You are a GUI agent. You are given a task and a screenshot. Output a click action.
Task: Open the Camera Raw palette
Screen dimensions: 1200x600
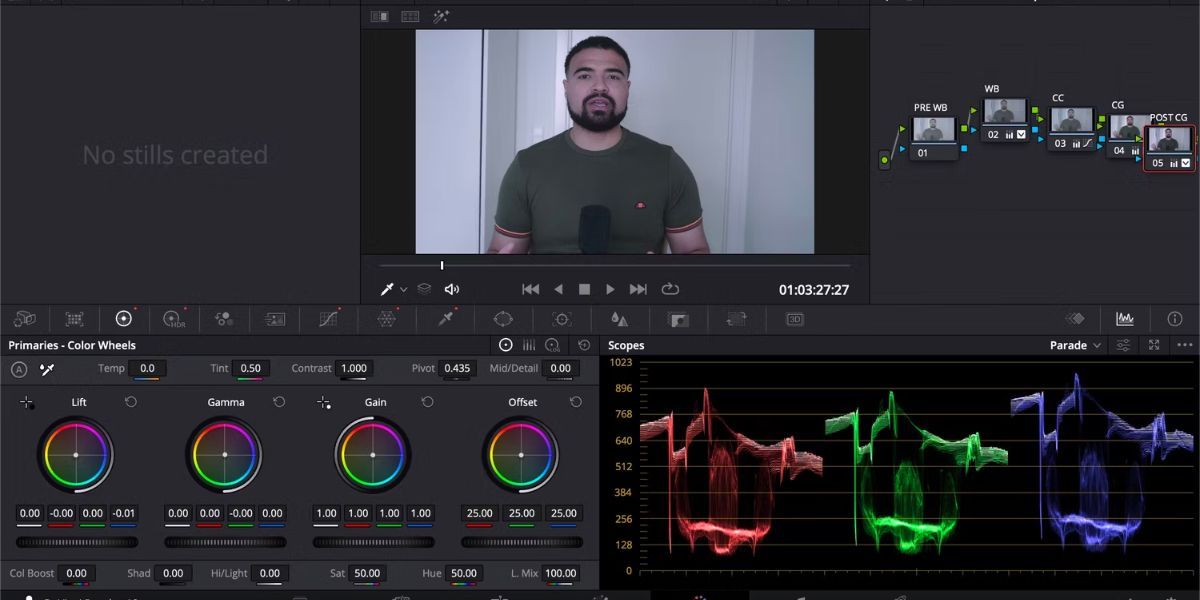pyautogui.click(x=25, y=319)
